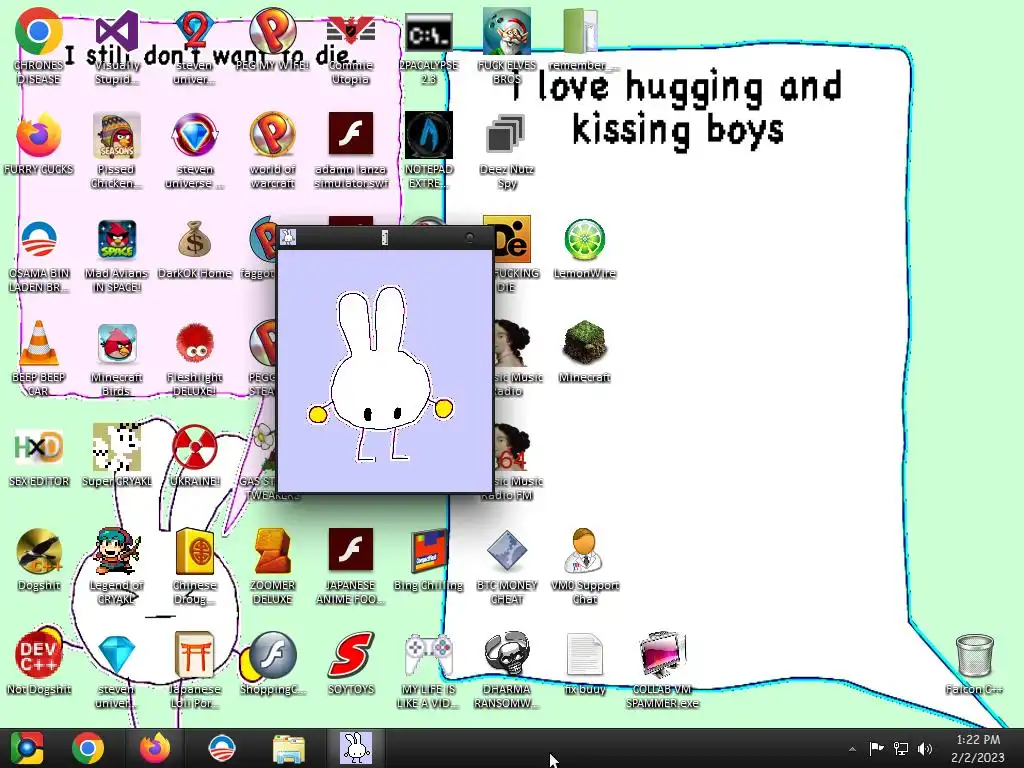This screenshot has height=768, width=1024.
Task: Open the Japanese Loli Por... torii icon
Action: point(195,656)
